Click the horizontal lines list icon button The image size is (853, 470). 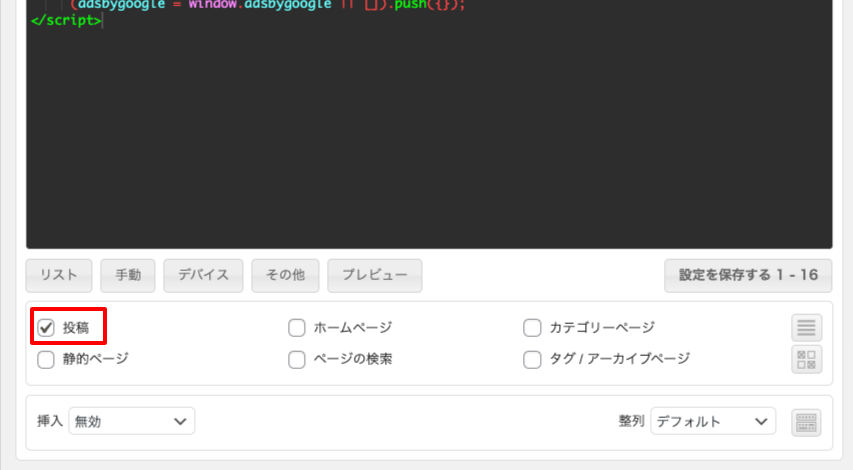807,327
